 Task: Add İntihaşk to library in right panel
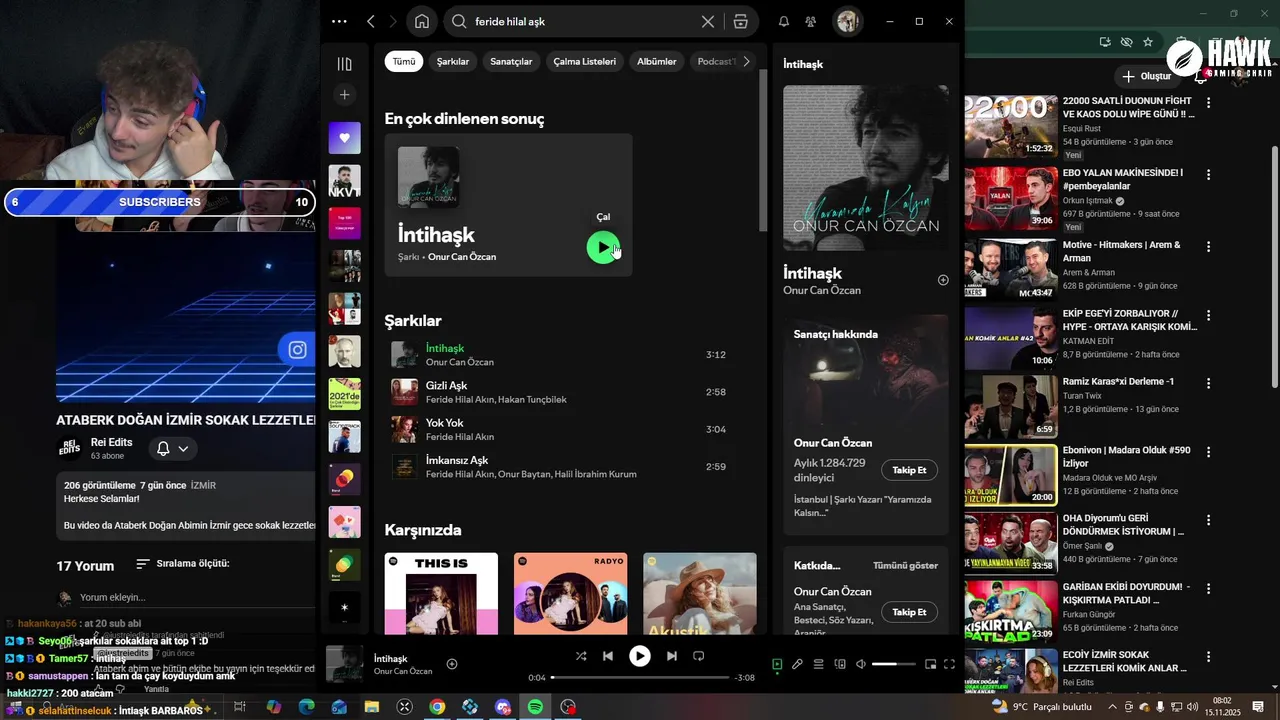943,280
